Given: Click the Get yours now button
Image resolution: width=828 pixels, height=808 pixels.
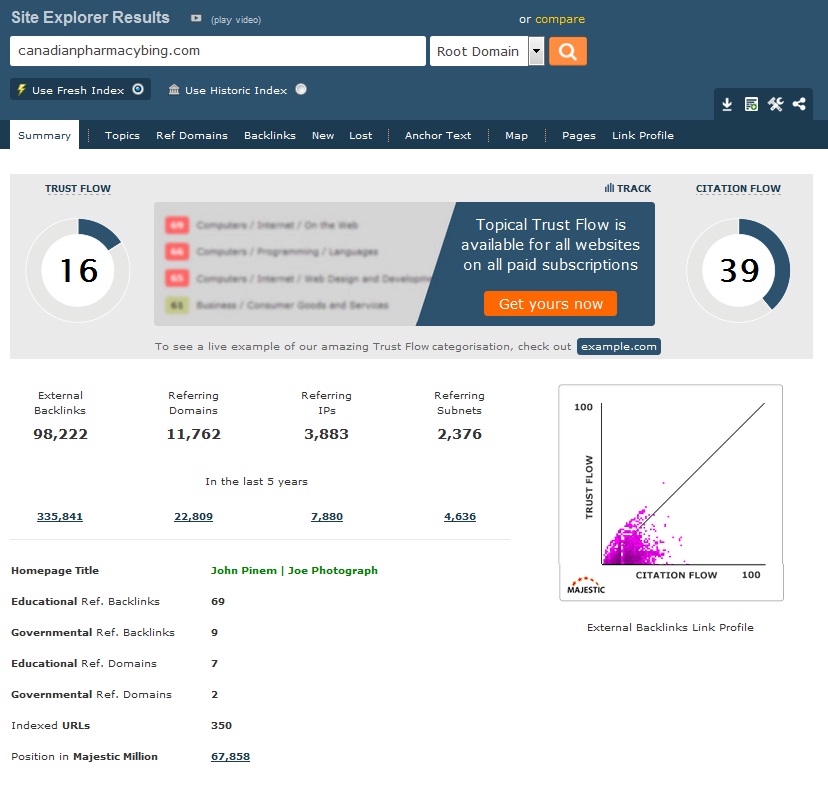Looking at the screenshot, I should point(550,304).
